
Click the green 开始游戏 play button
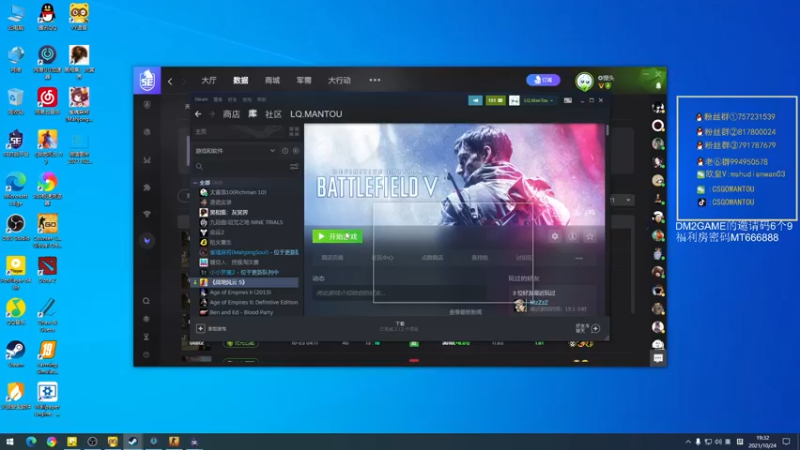tap(337, 236)
